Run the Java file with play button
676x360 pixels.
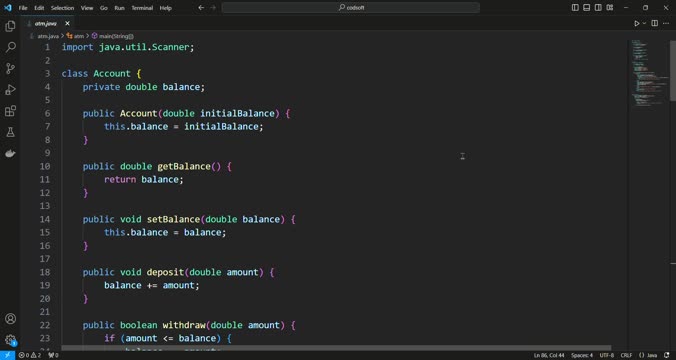[636, 23]
